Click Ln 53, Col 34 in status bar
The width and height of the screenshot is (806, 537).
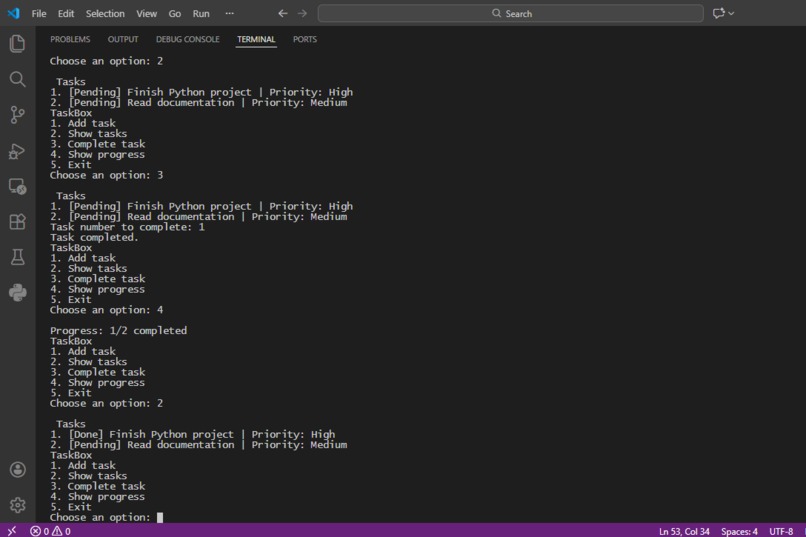[684, 531]
